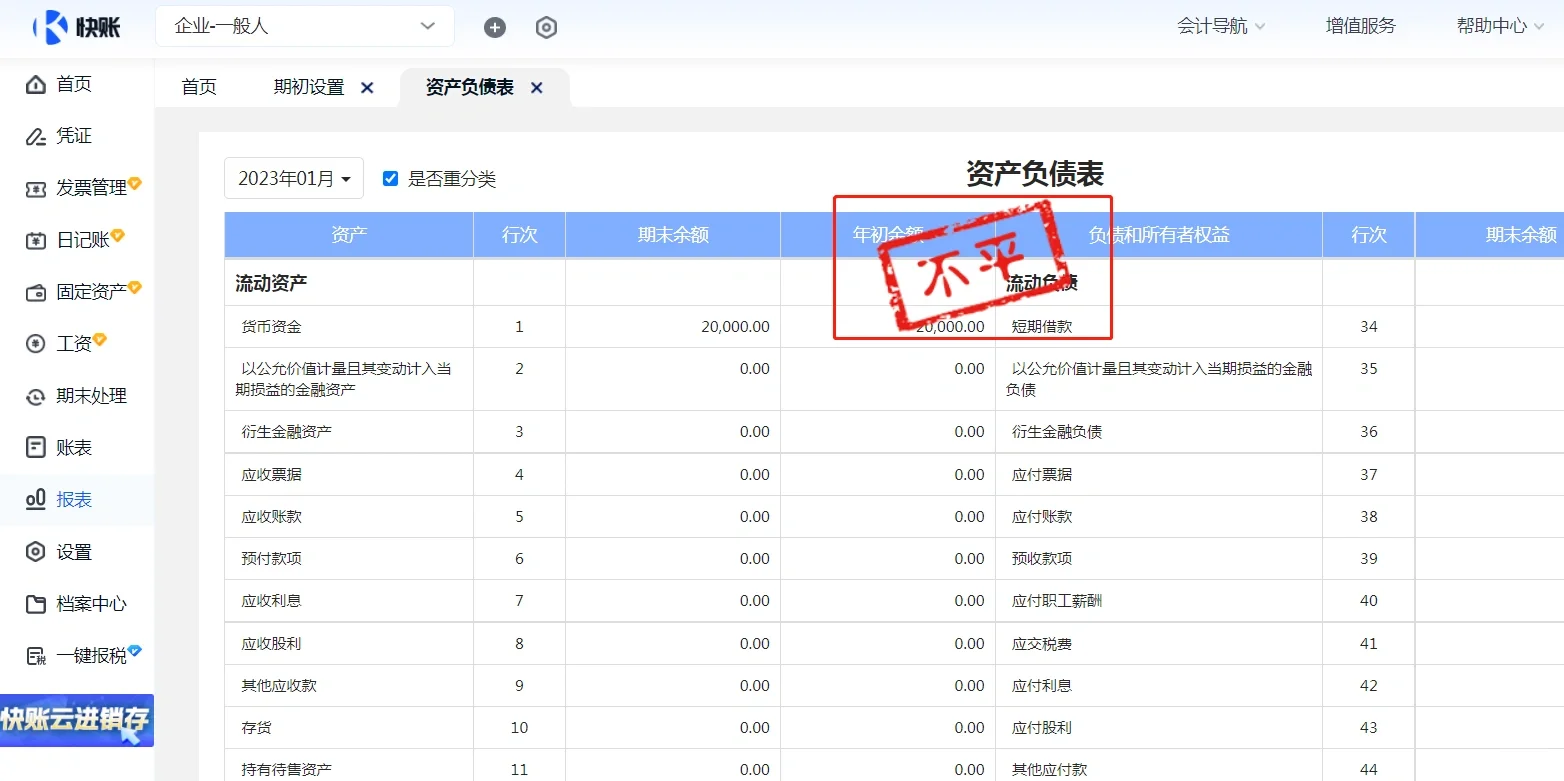
Task: Click the 预付款项 row label
Action: [271, 559]
